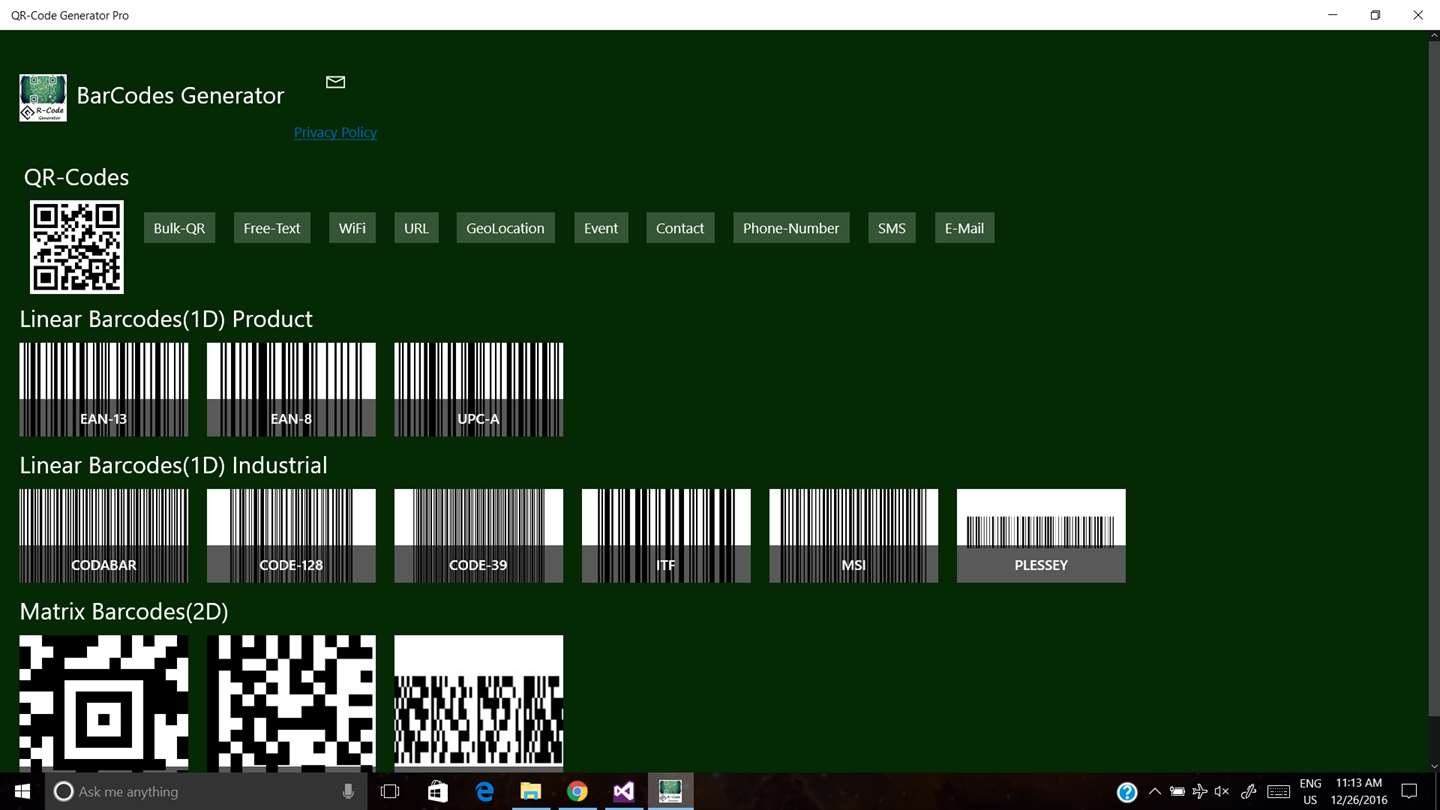Open the Bulk-QR generator

[x=179, y=228]
